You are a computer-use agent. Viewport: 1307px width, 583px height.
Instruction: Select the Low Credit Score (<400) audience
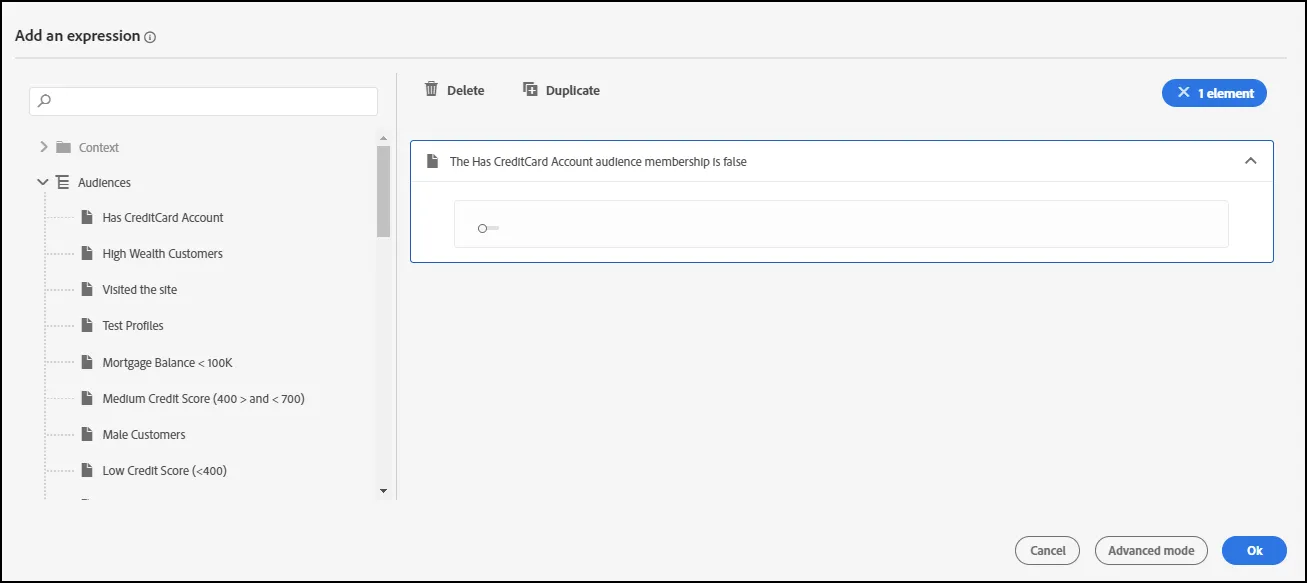[x=165, y=470]
